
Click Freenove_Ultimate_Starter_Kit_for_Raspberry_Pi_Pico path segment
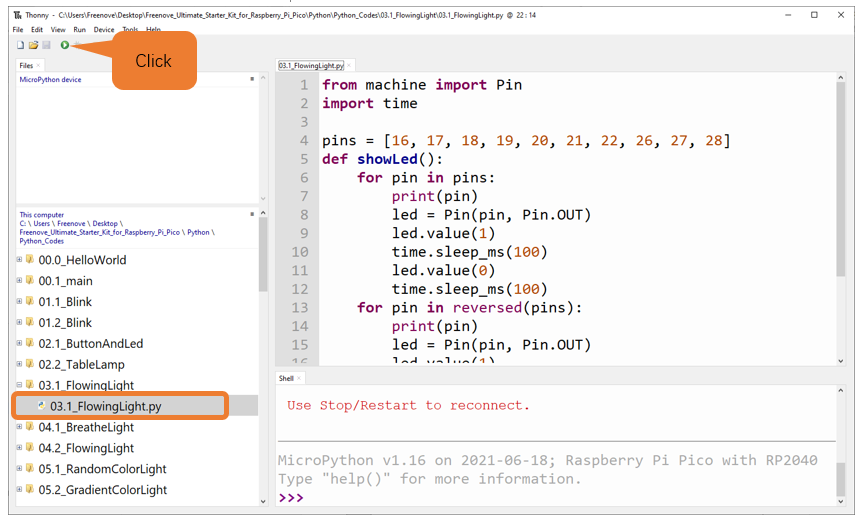[100, 232]
